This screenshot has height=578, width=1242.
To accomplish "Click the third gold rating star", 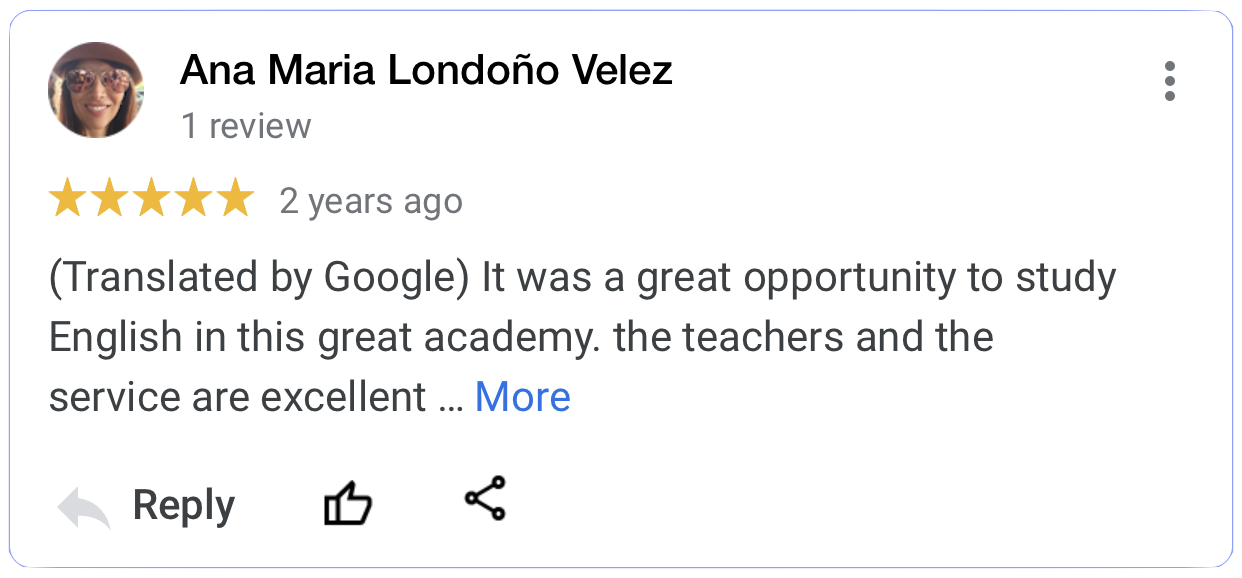I will click(x=152, y=199).
